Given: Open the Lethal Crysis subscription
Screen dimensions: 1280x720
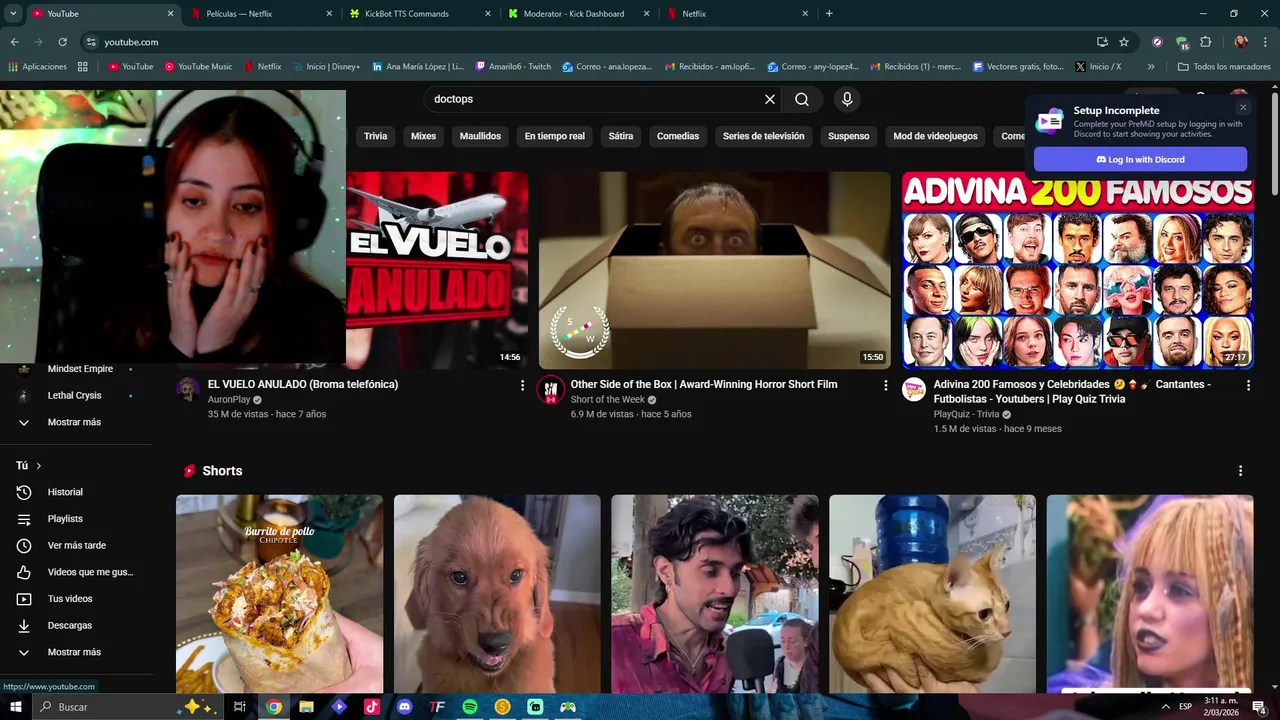Looking at the screenshot, I should (74, 395).
